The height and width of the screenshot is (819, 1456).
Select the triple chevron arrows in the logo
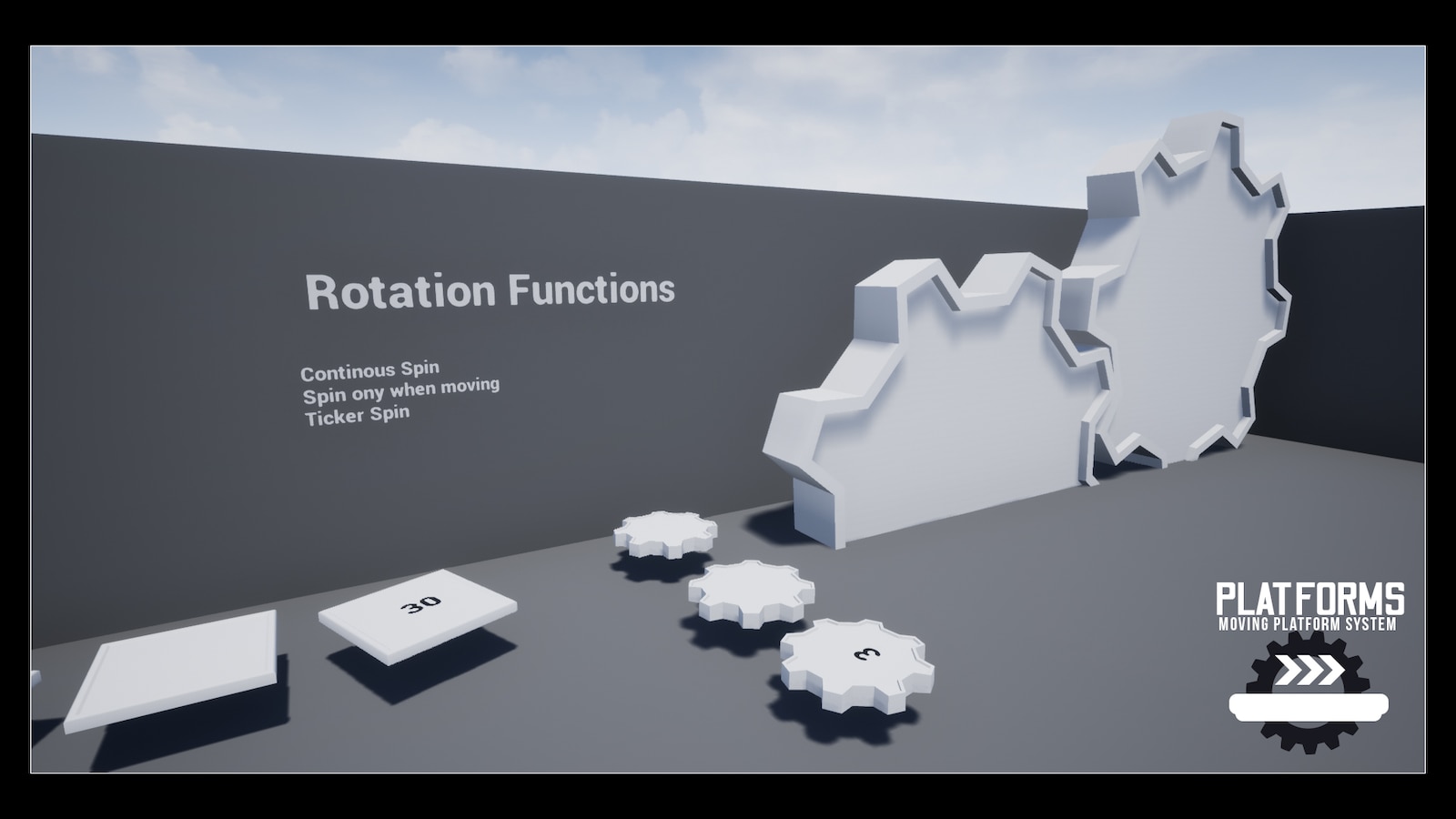[1308, 672]
